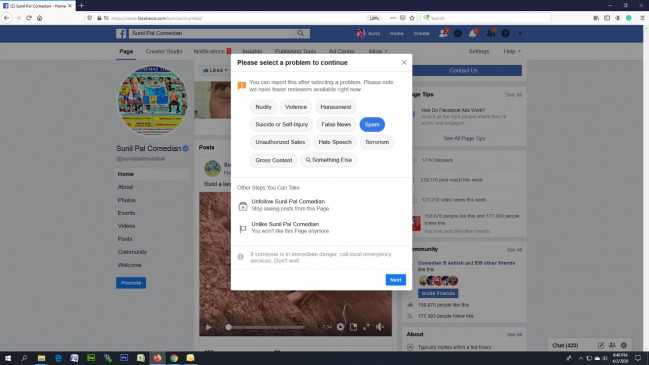Viewport: 649px width, 365px height.
Task: Click the Invite Friends button
Action: click(x=438, y=293)
